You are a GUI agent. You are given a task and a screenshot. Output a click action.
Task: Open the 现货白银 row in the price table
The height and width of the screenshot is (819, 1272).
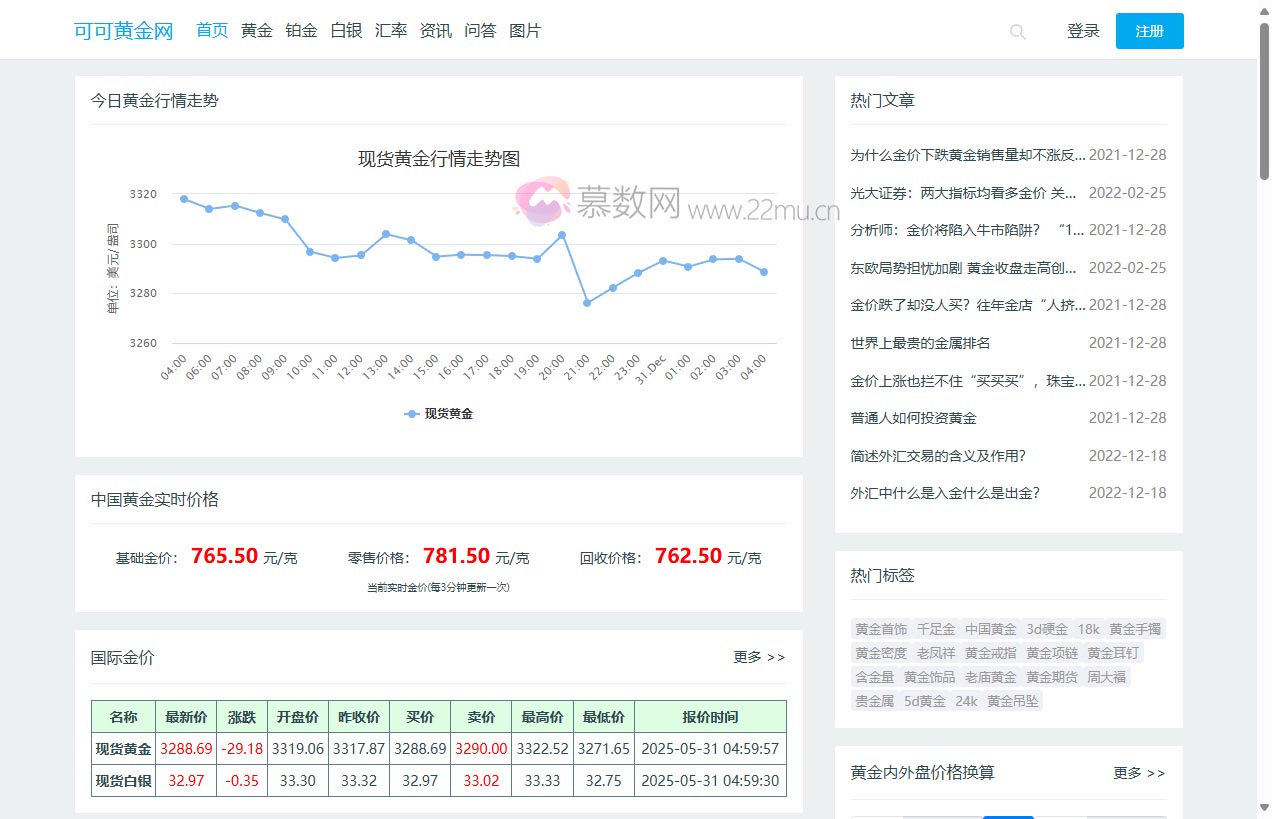[122, 781]
